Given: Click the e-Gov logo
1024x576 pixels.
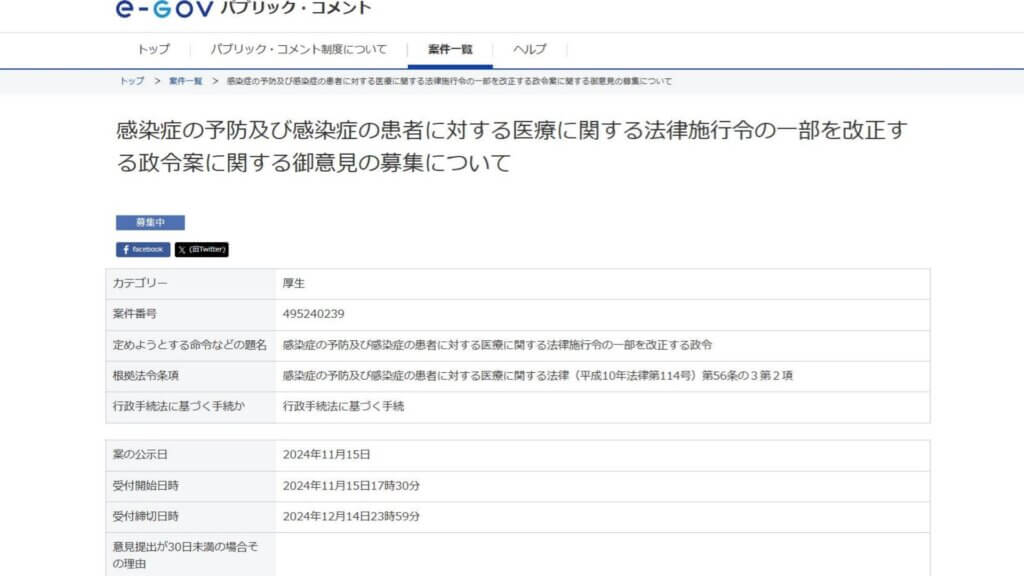Looking at the screenshot, I should click(164, 9).
